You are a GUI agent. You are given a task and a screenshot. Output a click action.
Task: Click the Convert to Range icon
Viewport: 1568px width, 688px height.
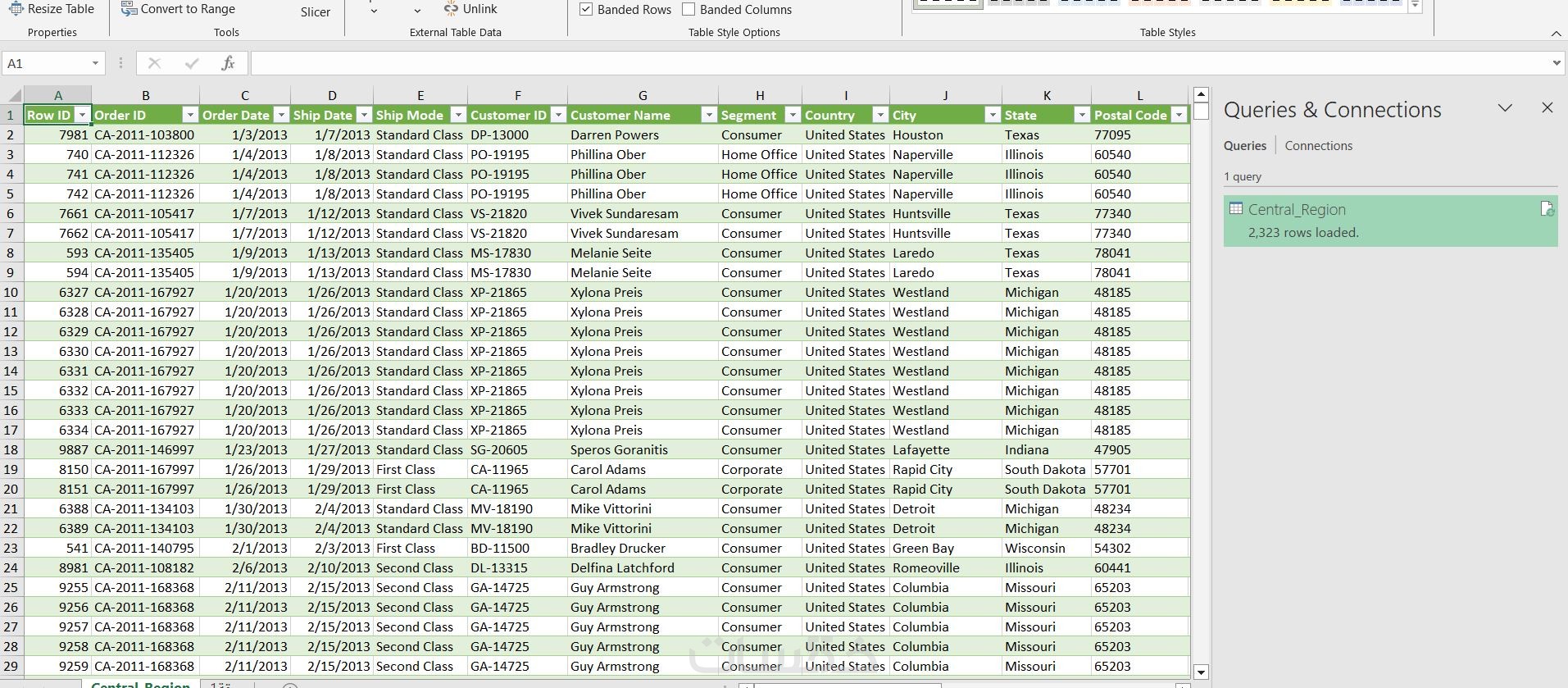(x=129, y=8)
